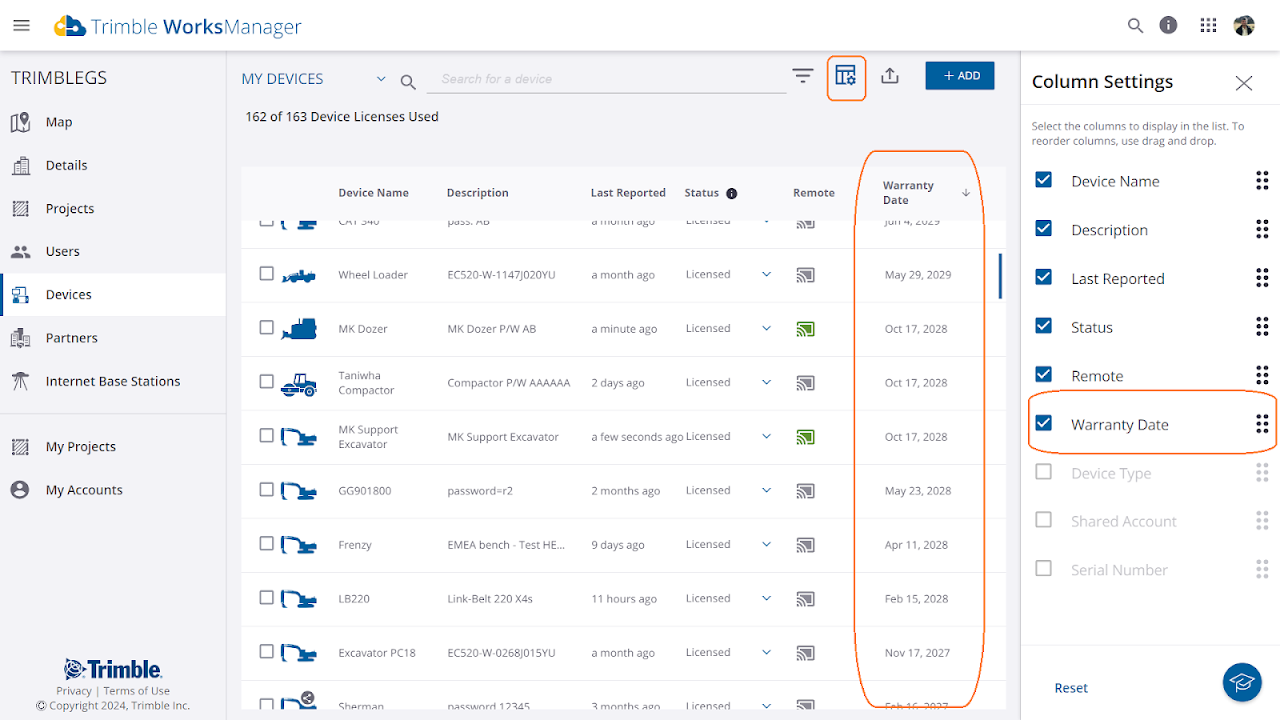This screenshot has width=1280, height=720.
Task: Click Wheel Loader remote icon
Action: point(805,275)
